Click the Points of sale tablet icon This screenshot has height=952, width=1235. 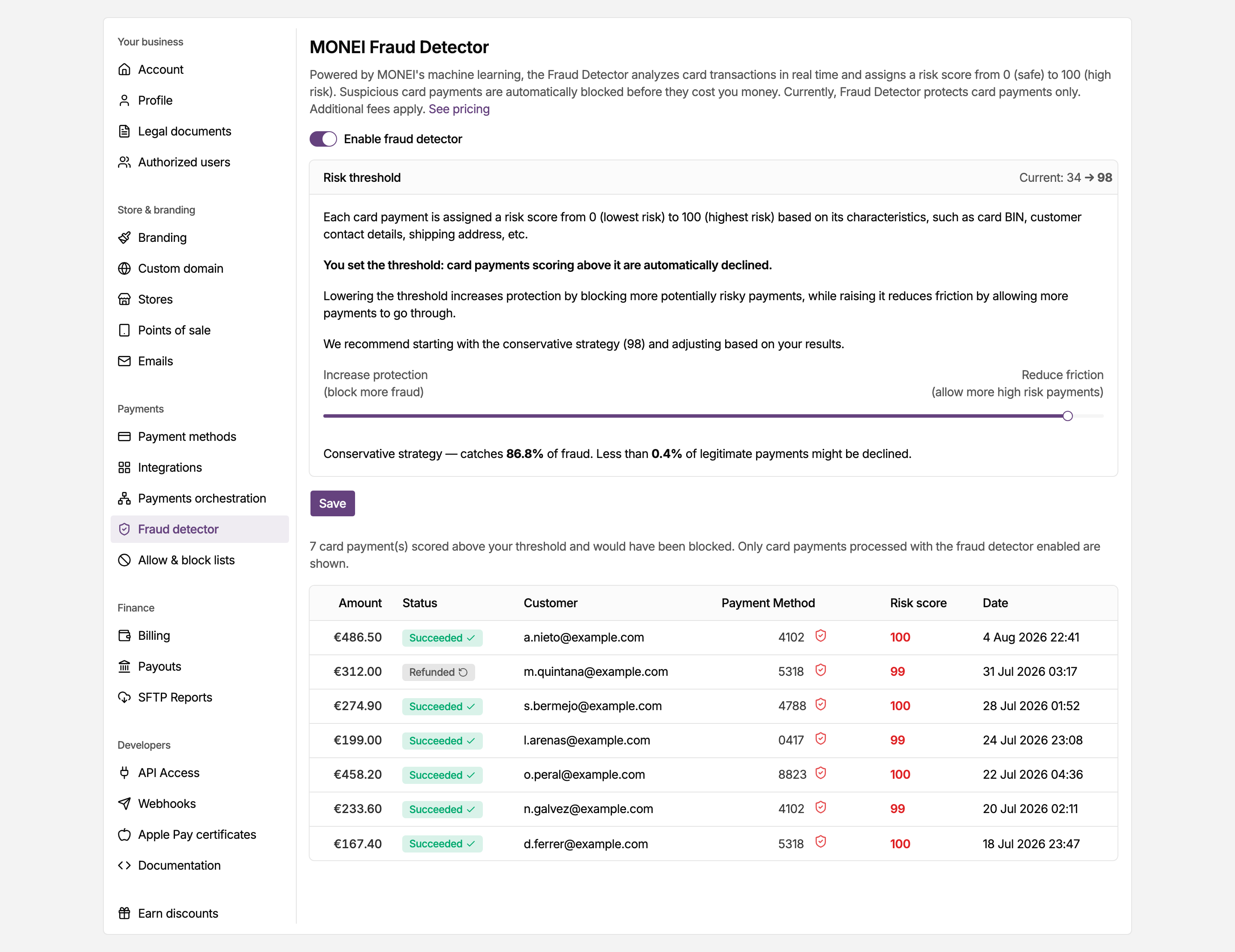pyautogui.click(x=124, y=330)
